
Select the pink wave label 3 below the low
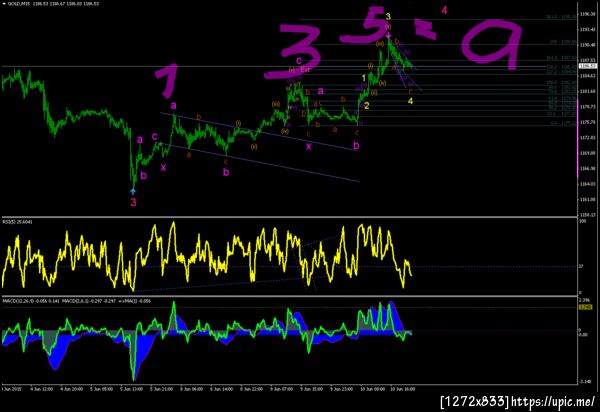pyautogui.click(x=133, y=202)
